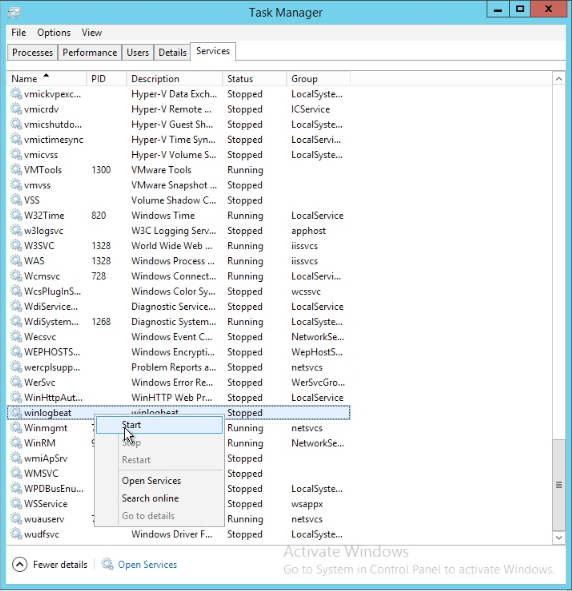Collapse view with Fewer details arrow
Viewport: 572px width, 591px height.
coord(20,564)
